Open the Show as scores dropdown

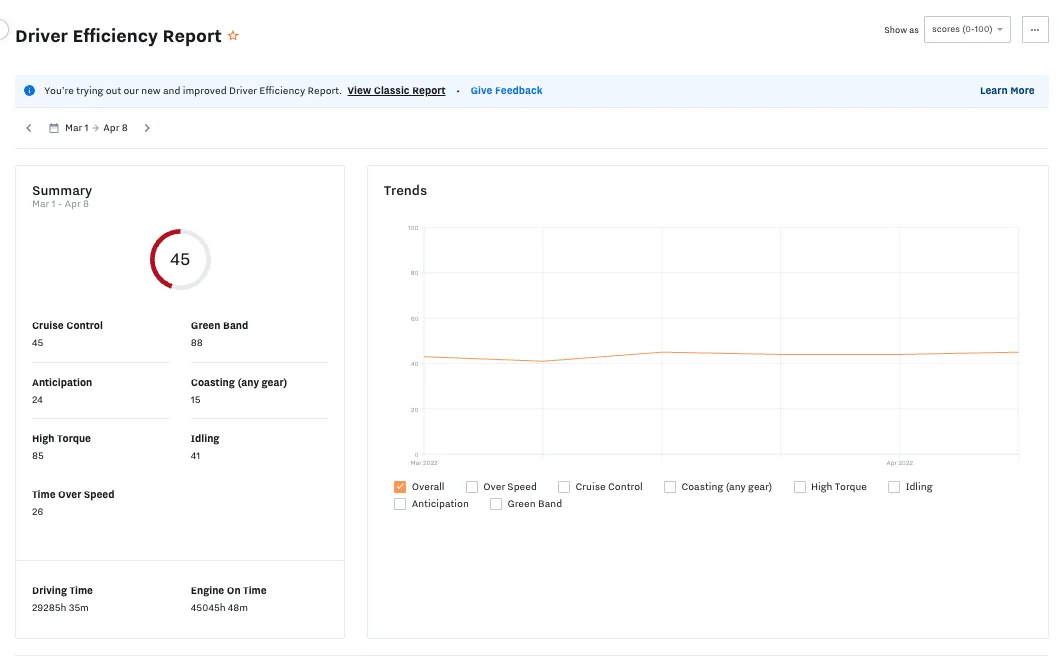point(967,30)
